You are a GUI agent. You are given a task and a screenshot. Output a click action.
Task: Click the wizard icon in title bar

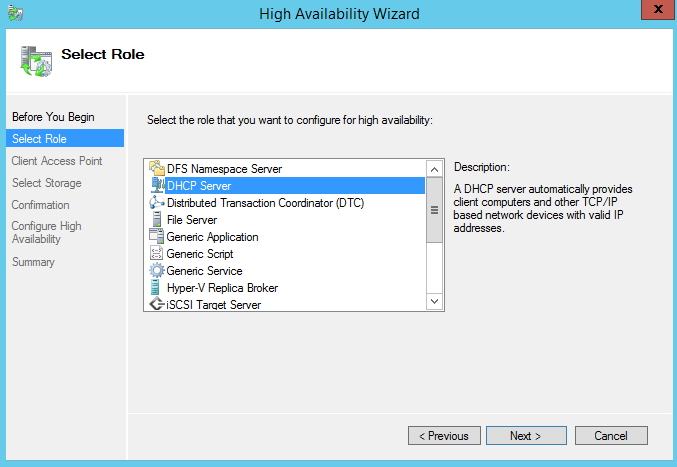16,13
